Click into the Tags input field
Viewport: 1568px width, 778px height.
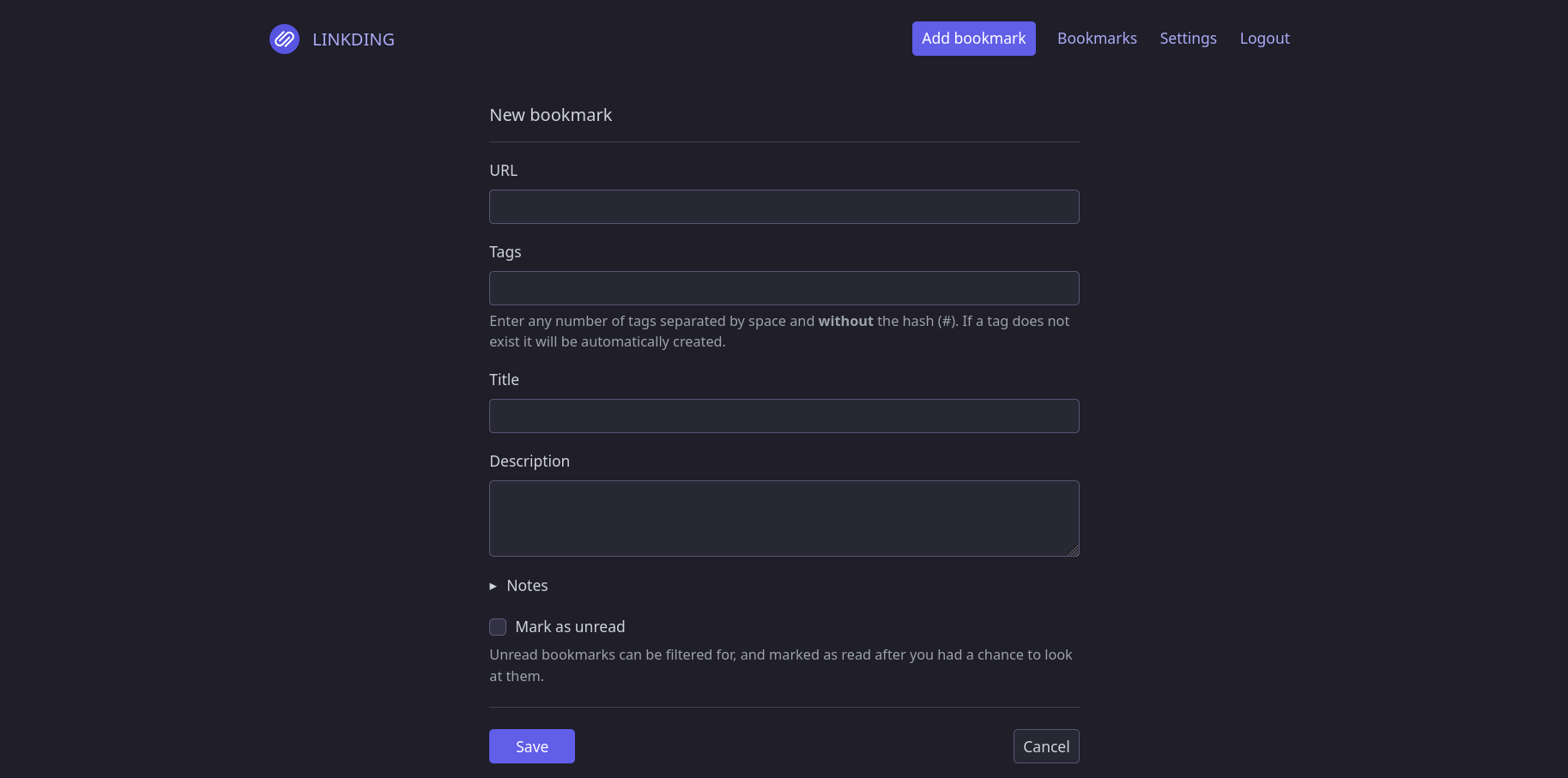(x=784, y=288)
